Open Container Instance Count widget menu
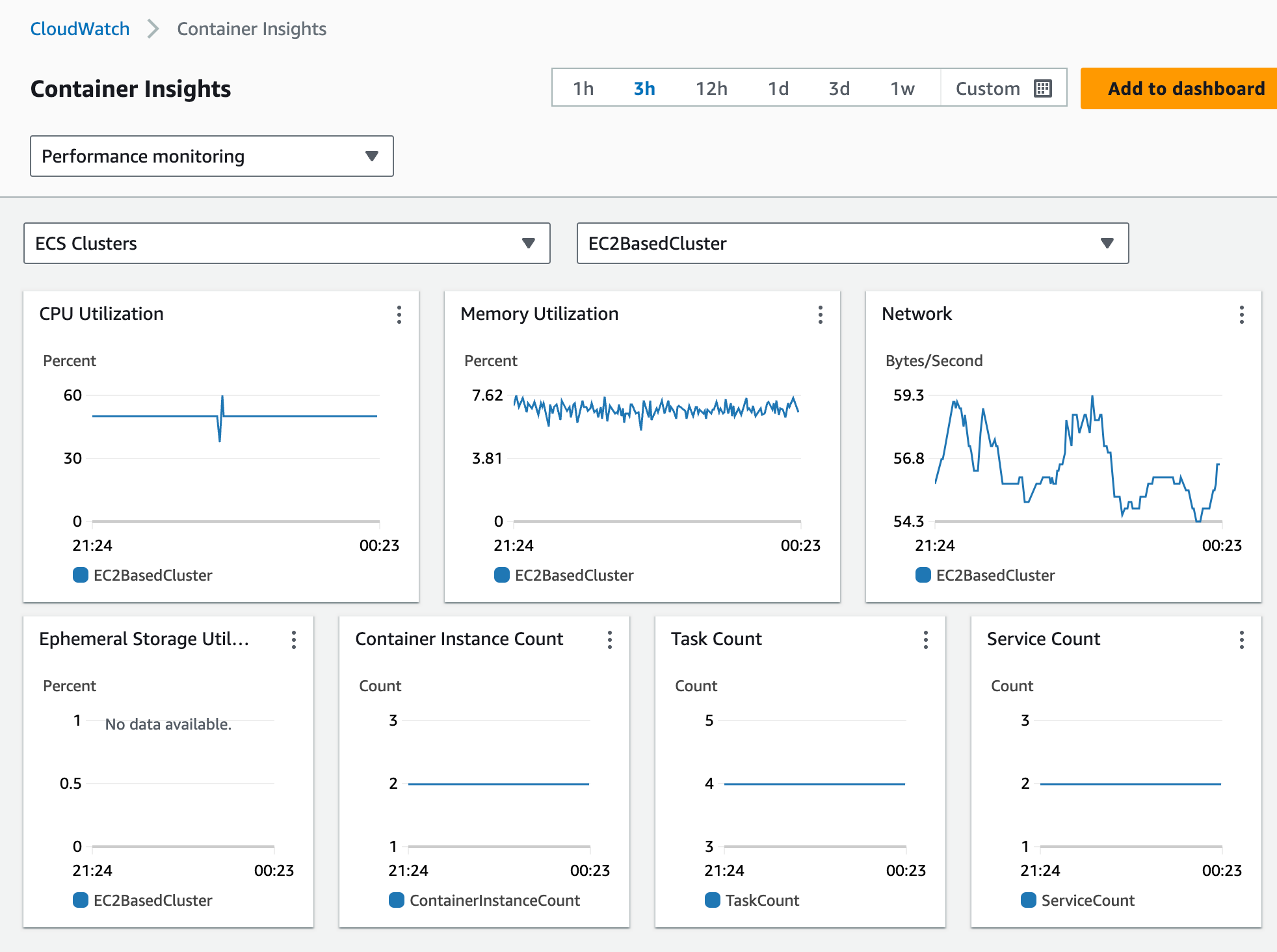The image size is (1277, 952). [610, 640]
